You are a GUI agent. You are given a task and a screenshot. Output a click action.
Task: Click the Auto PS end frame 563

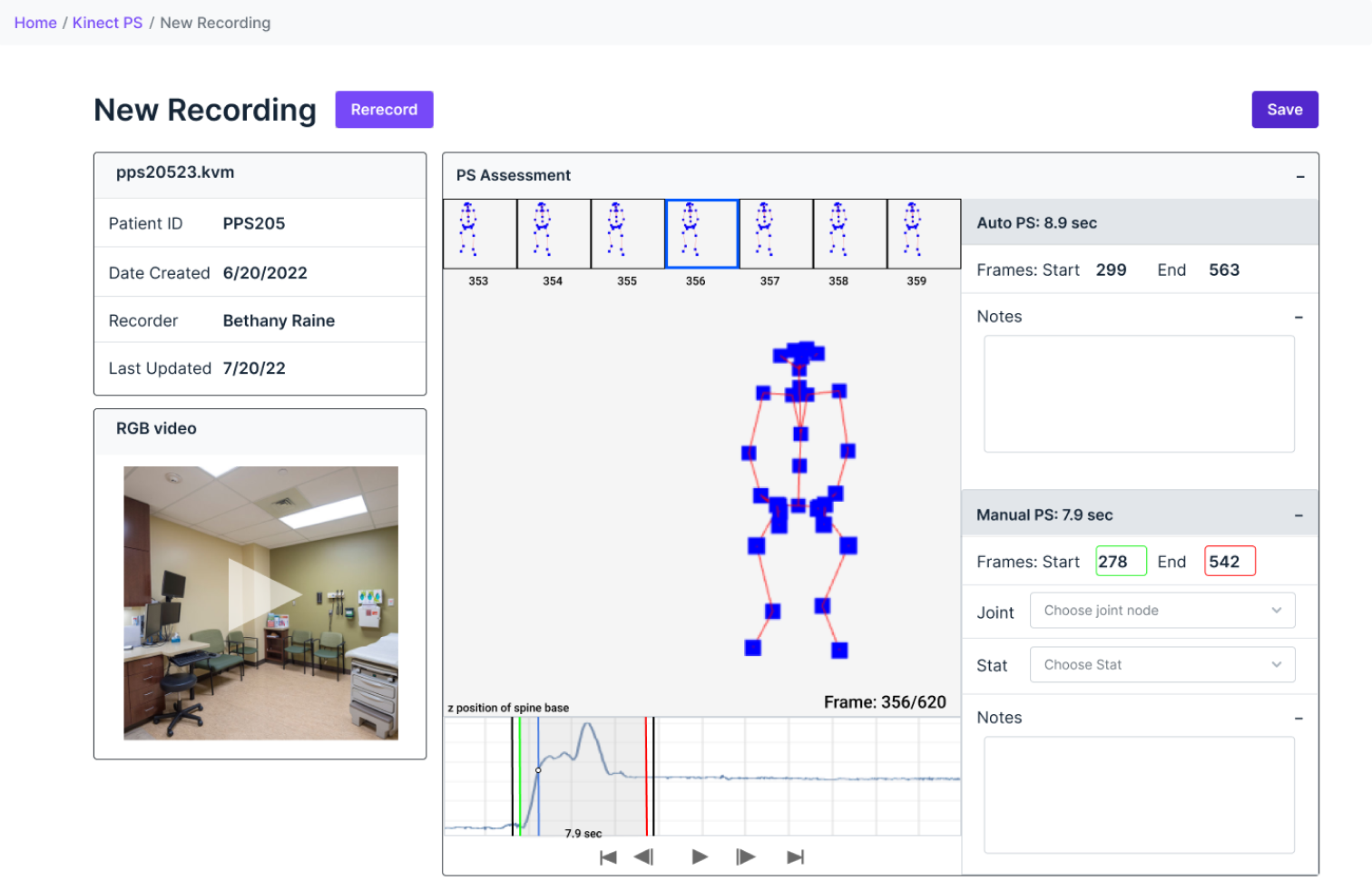click(1224, 270)
